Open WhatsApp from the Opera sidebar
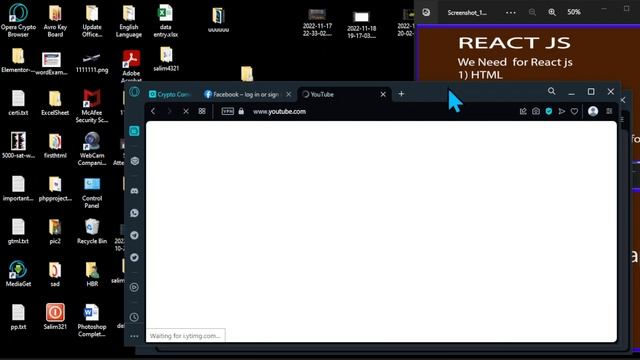The width and height of the screenshot is (640, 360). pos(134,213)
